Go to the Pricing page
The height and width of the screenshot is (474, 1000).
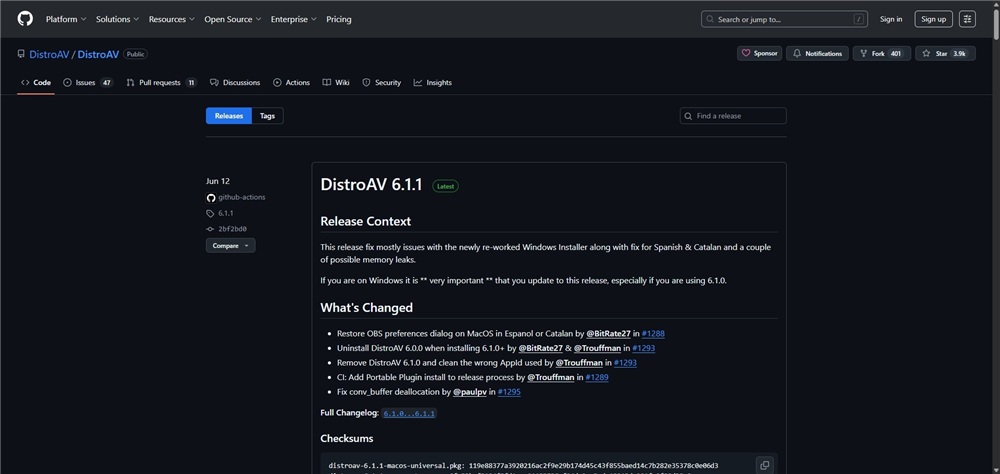[339, 19]
